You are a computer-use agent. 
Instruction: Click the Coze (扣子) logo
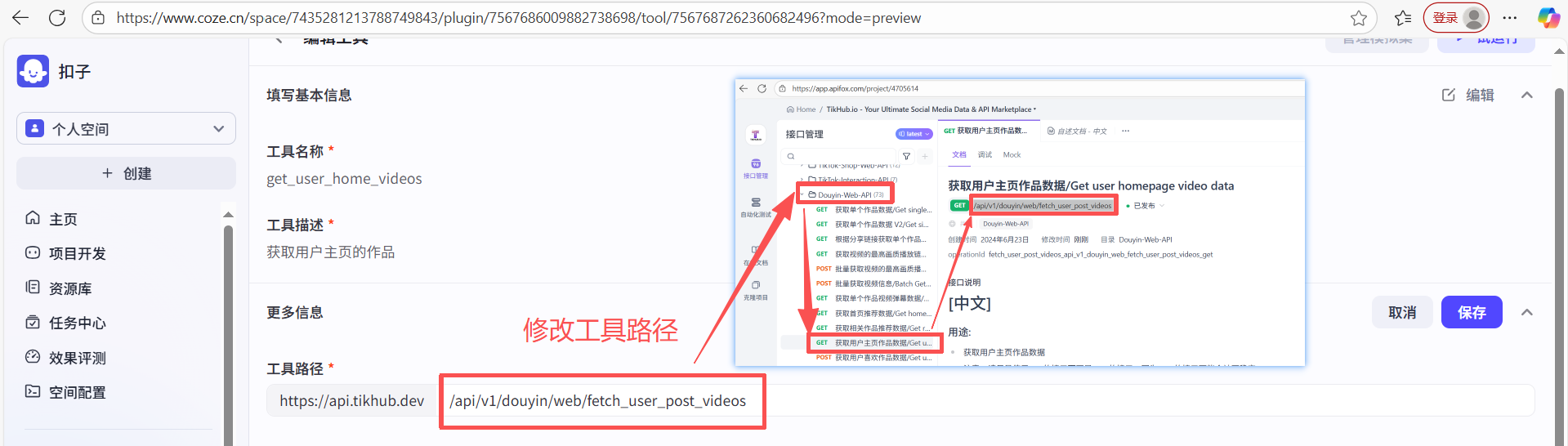point(33,72)
